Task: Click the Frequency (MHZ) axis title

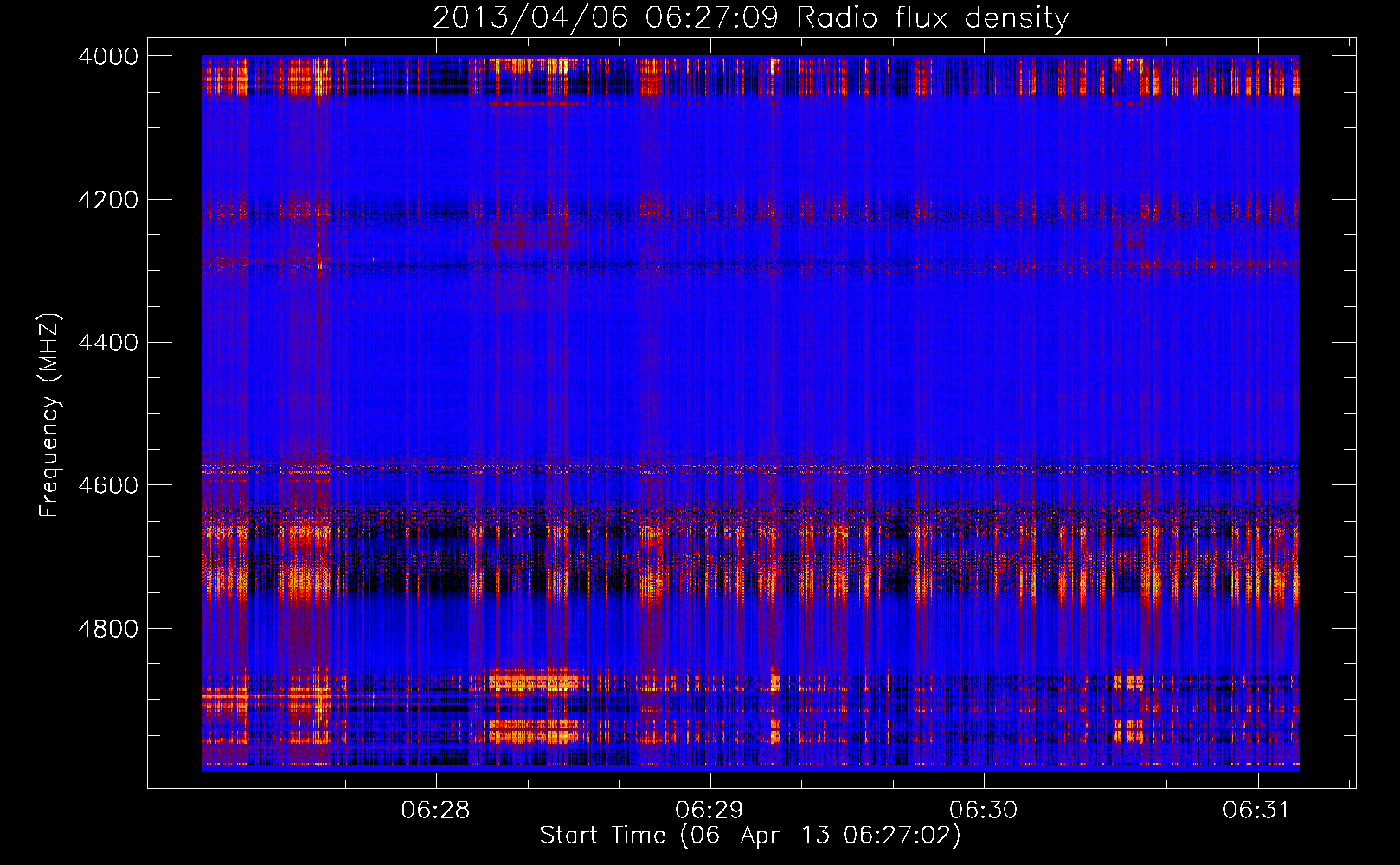Action: click(50, 414)
